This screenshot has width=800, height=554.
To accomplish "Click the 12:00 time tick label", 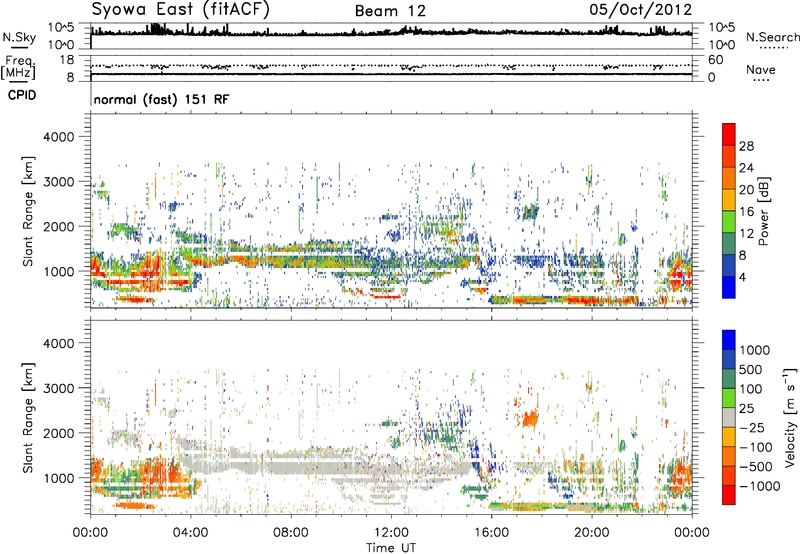I will tap(391, 533).
